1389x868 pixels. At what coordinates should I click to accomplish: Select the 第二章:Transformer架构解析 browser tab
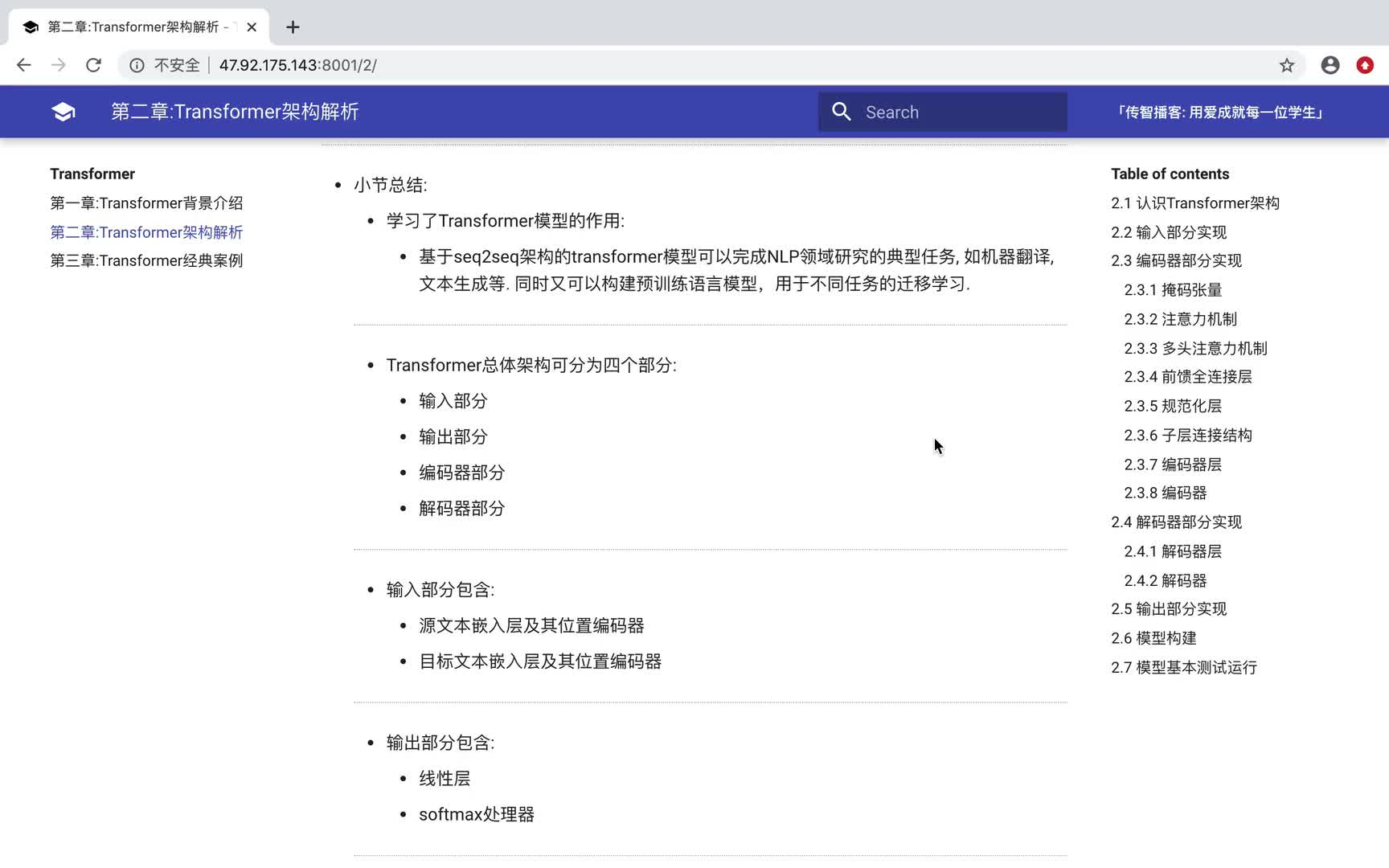coord(139,27)
